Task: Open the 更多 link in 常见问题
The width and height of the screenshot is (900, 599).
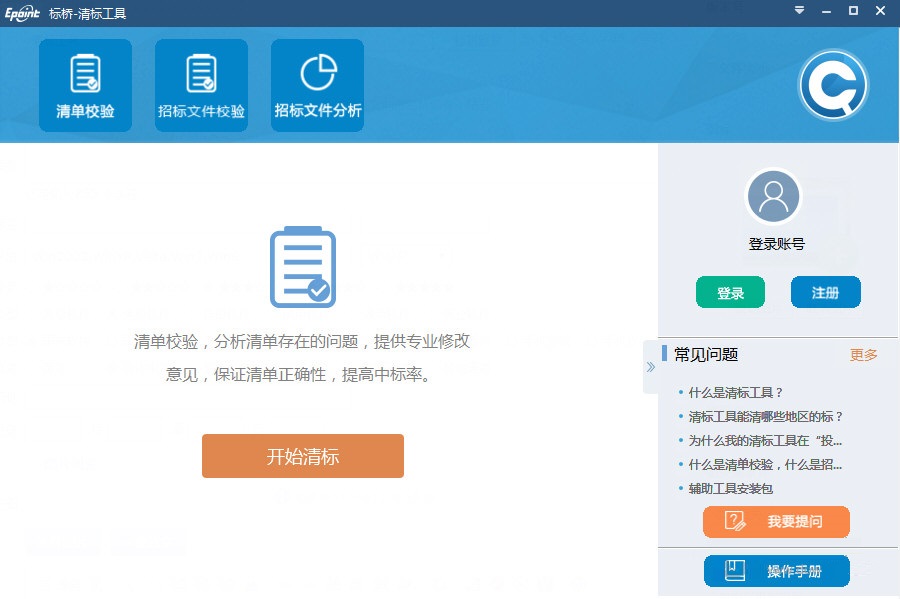Action: tap(862, 355)
